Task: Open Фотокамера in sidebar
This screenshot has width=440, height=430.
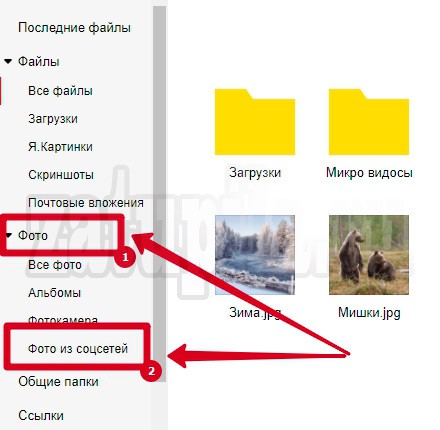Action: [x=63, y=320]
